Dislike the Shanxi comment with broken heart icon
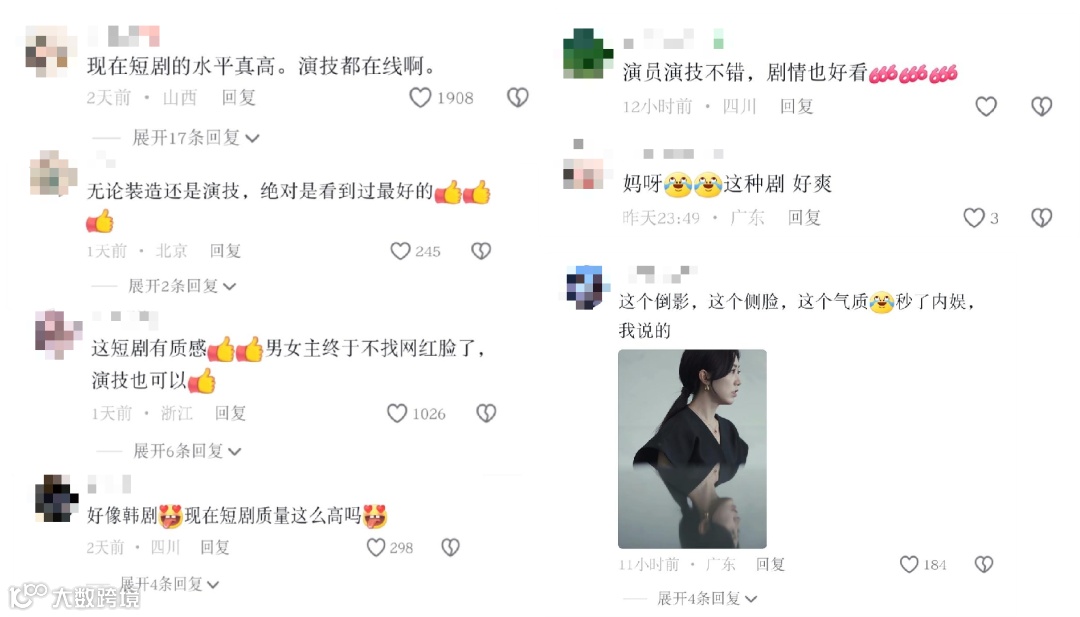Viewport: 1080px width, 617px height. pyautogui.click(x=518, y=98)
